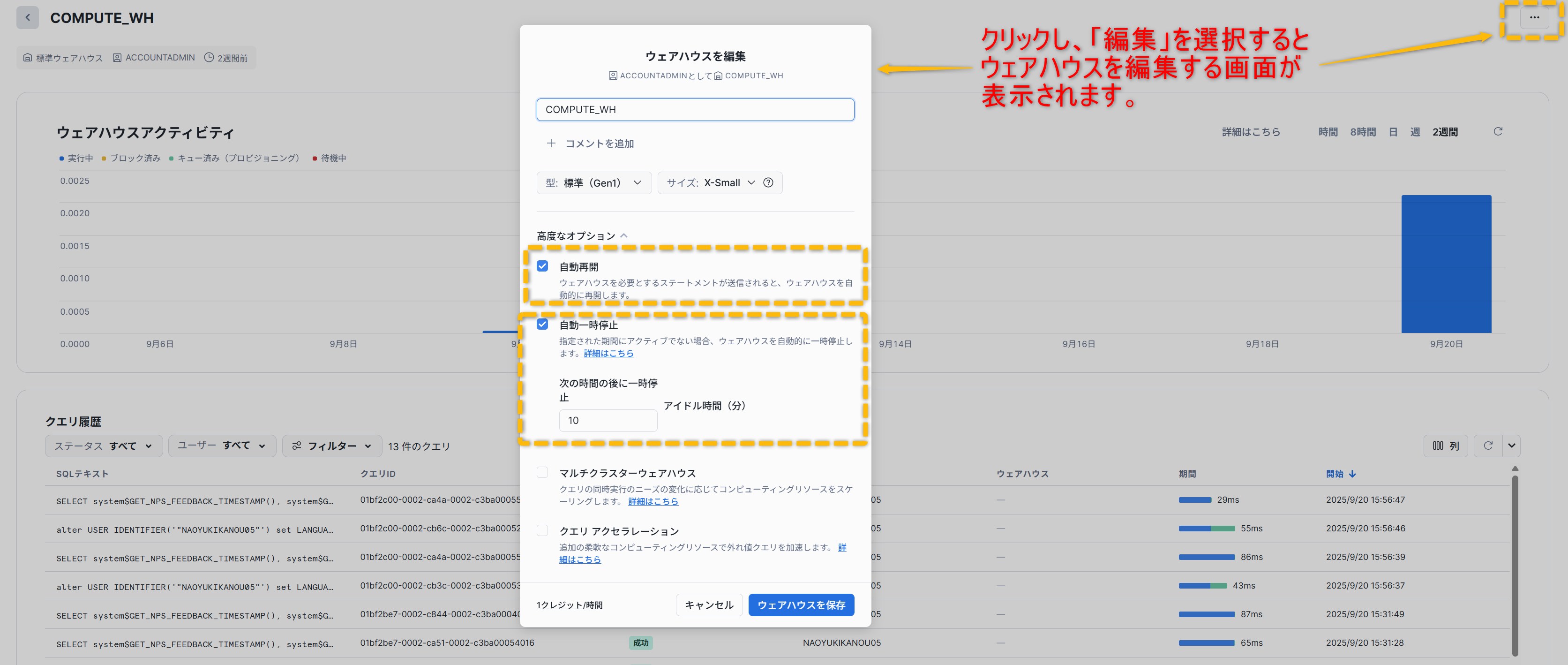The image size is (1568, 665).
Task: Click the キャンセル button
Action: [x=708, y=605]
